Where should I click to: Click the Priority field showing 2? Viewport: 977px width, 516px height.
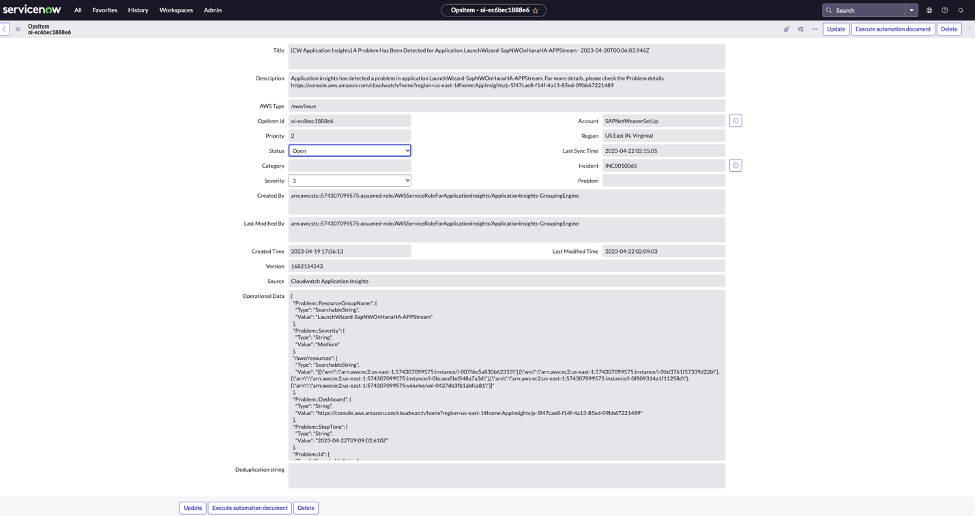[350, 136]
